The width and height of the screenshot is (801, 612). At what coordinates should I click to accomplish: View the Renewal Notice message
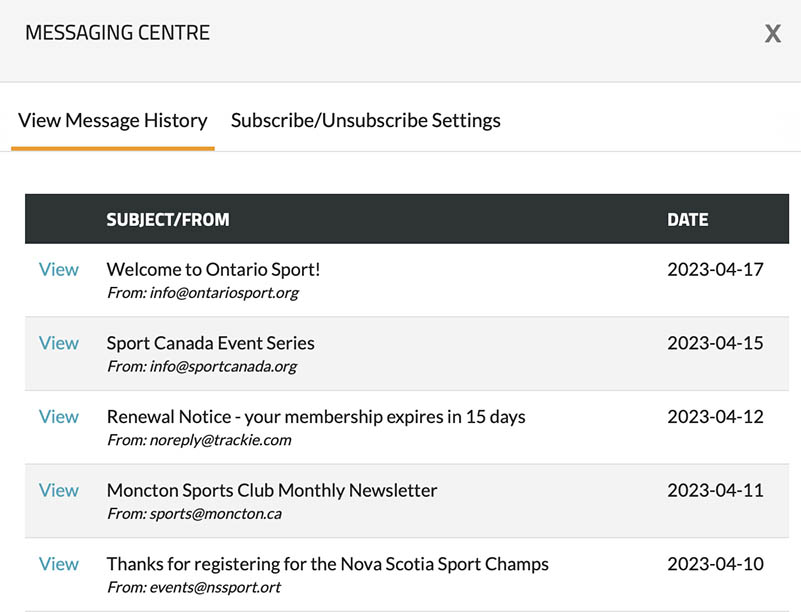(x=58, y=417)
